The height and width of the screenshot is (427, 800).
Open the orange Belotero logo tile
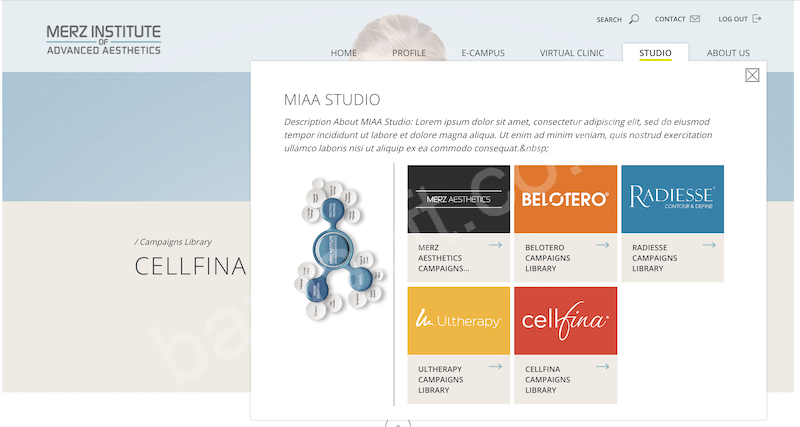pos(565,199)
